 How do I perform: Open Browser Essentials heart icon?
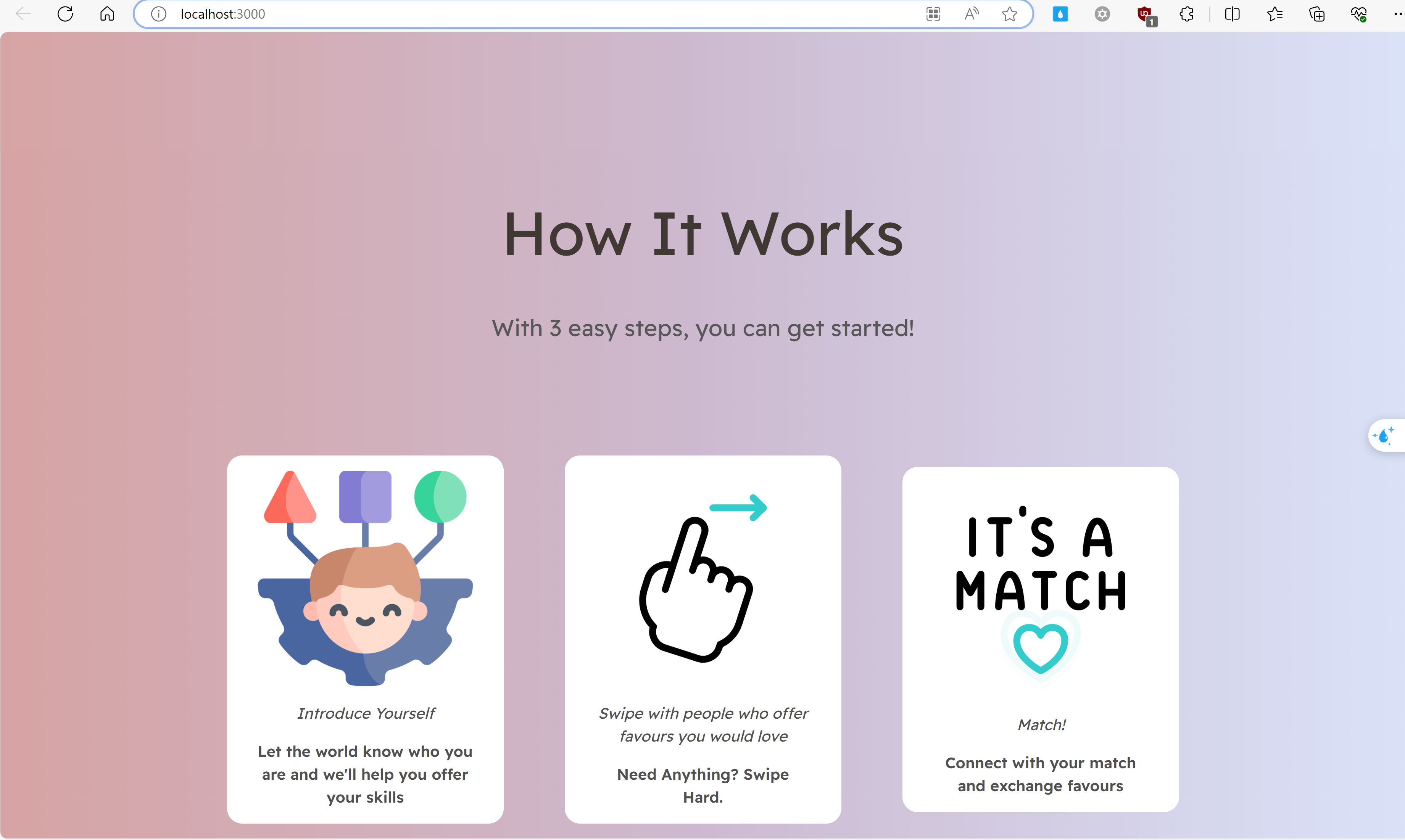click(1358, 14)
